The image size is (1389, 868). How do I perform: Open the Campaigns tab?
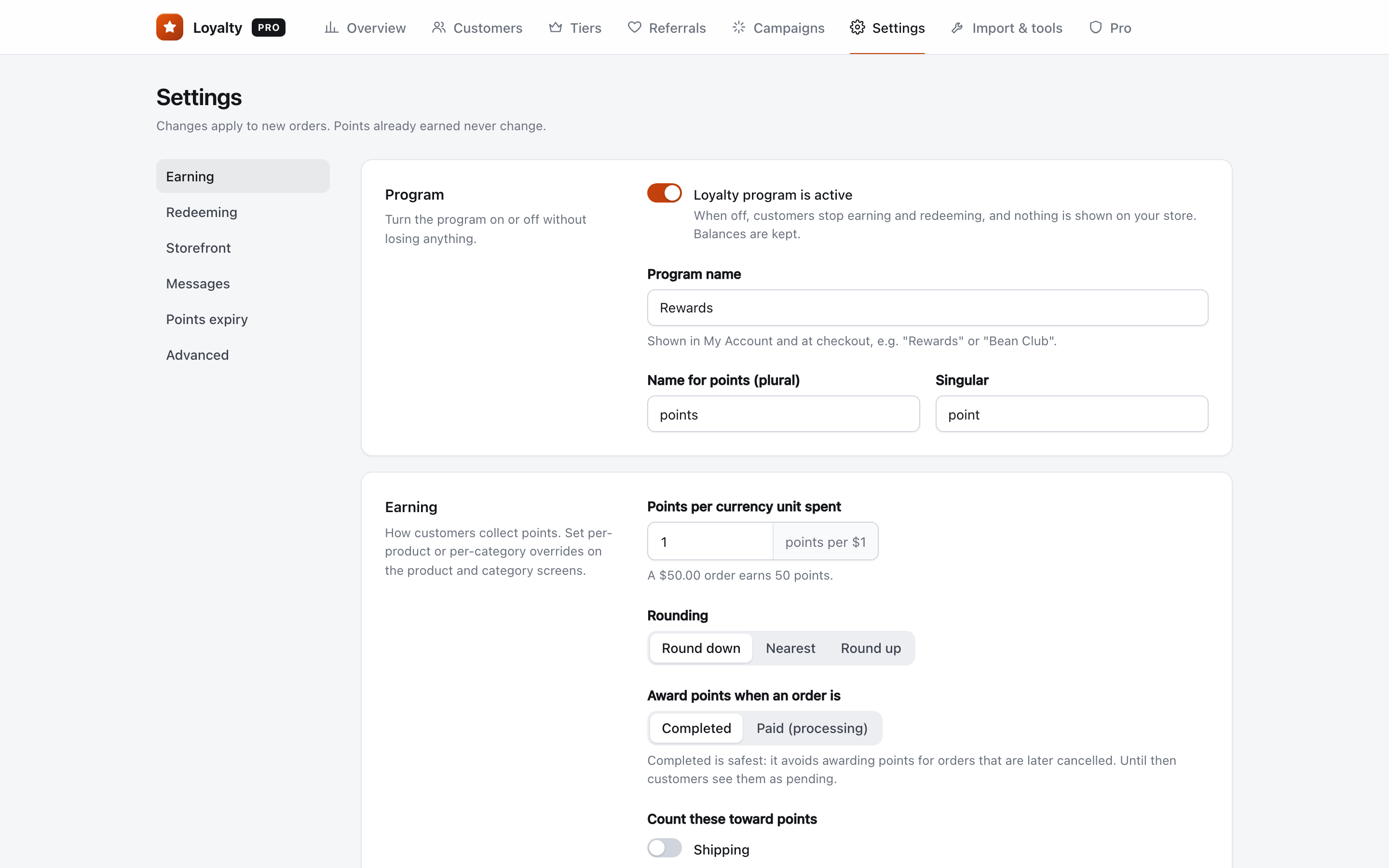tap(778, 27)
